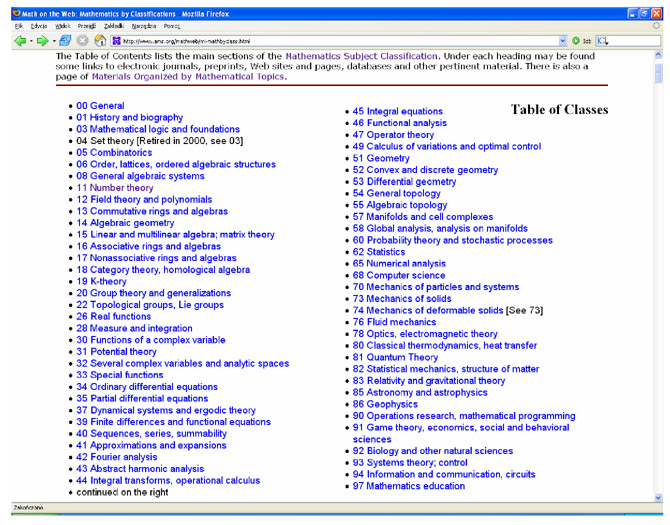Click the green Back arrow button

[x=19, y=40]
